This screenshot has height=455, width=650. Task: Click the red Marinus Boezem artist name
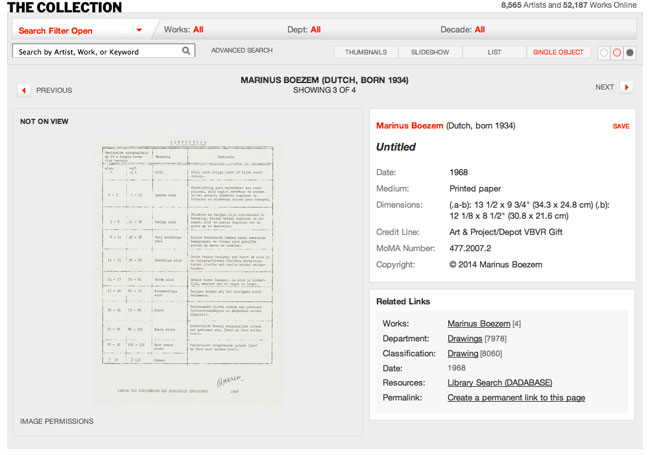410,126
